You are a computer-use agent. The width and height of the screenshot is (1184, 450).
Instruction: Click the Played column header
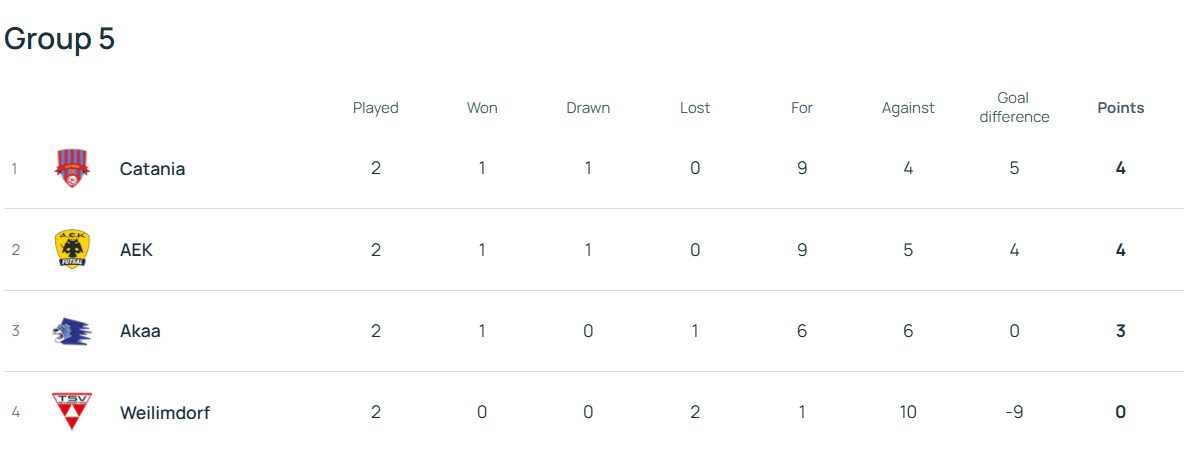[x=375, y=108]
